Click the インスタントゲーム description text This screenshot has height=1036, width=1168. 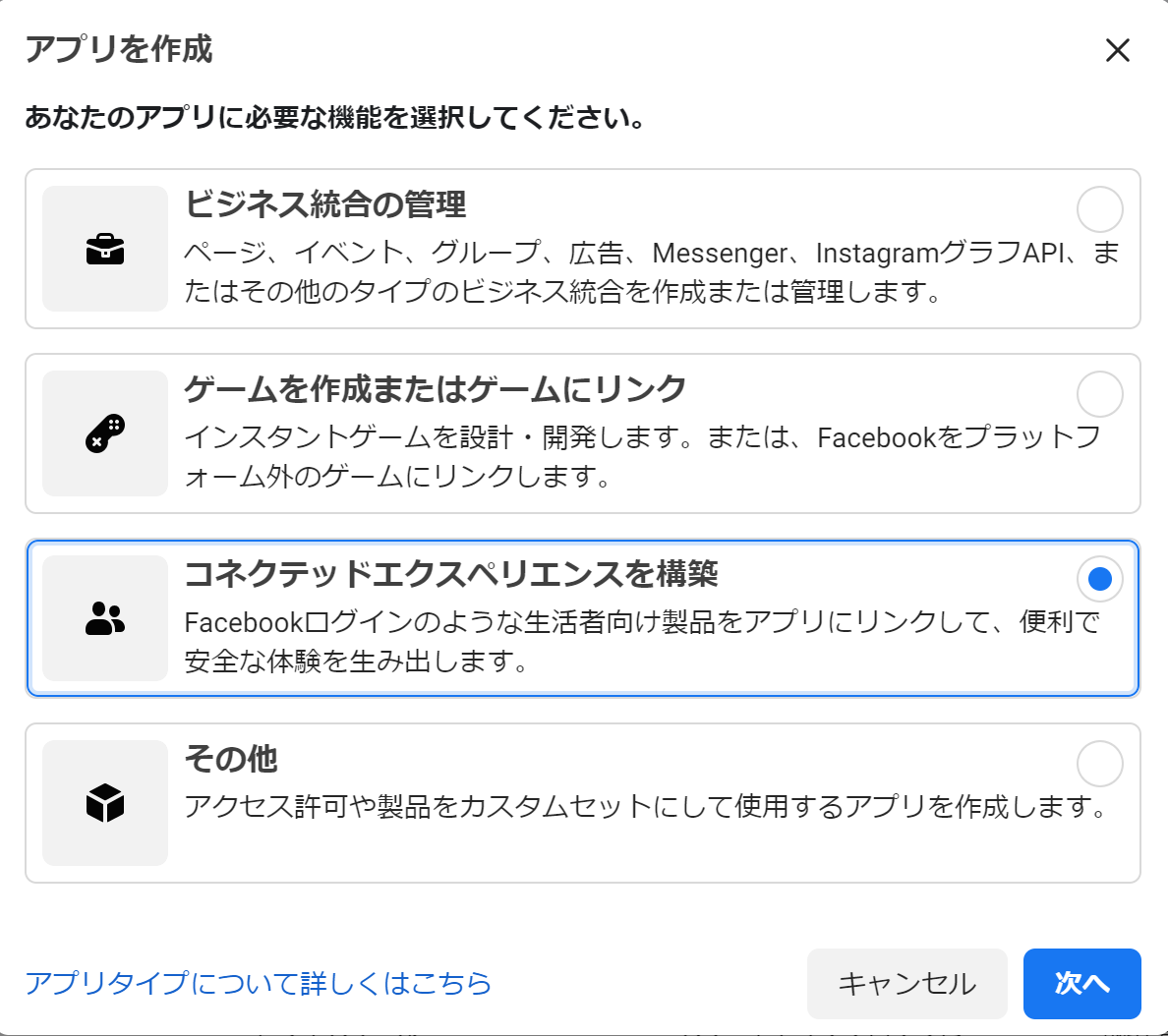(641, 456)
